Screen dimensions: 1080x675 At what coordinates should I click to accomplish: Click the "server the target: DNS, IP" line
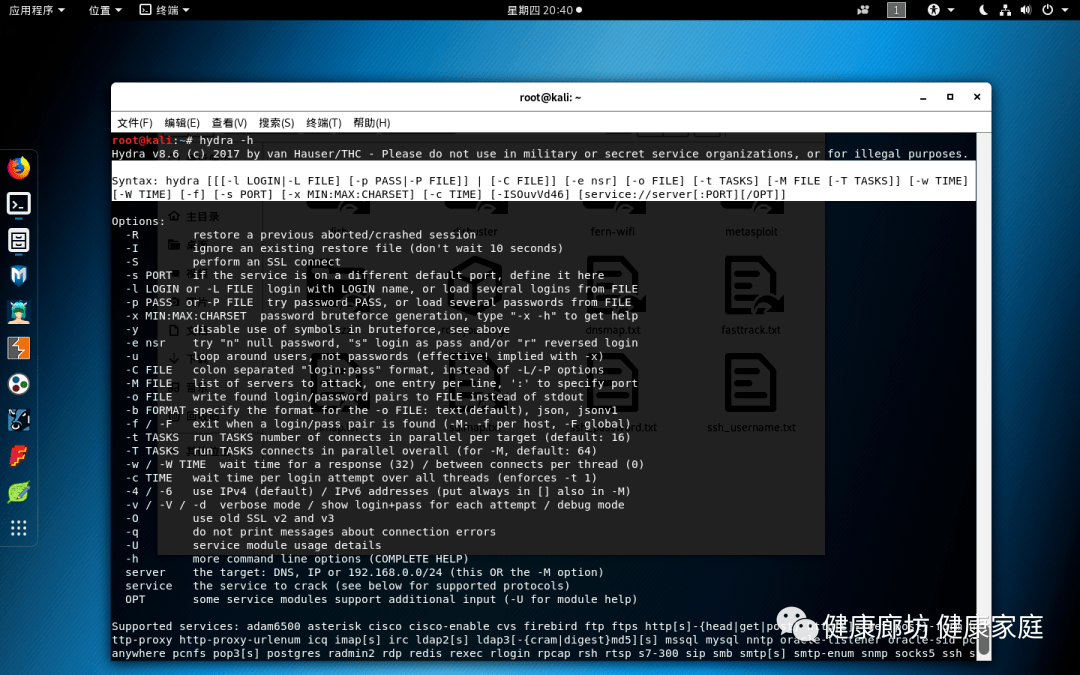(x=364, y=572)
